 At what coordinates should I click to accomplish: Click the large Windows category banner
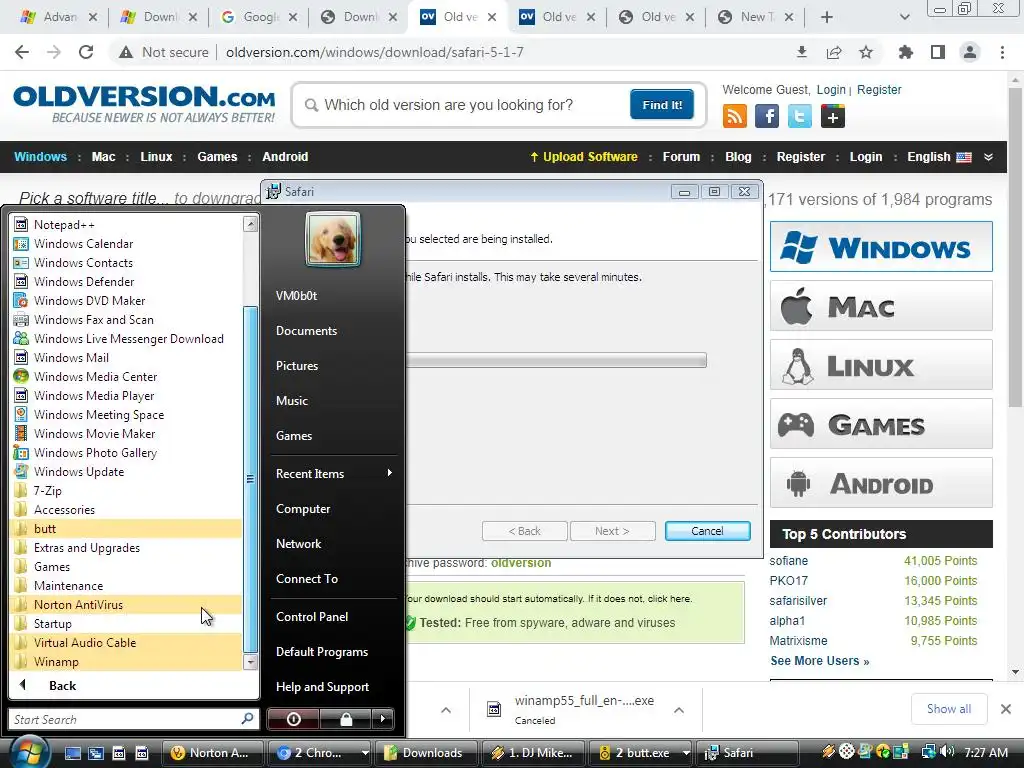point(881,247)
